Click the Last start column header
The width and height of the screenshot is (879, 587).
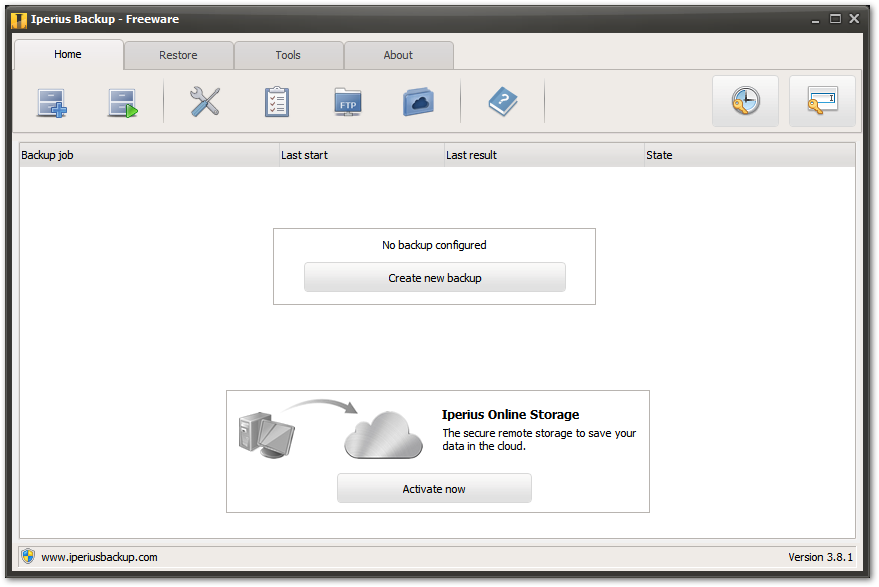pos(362,155)
